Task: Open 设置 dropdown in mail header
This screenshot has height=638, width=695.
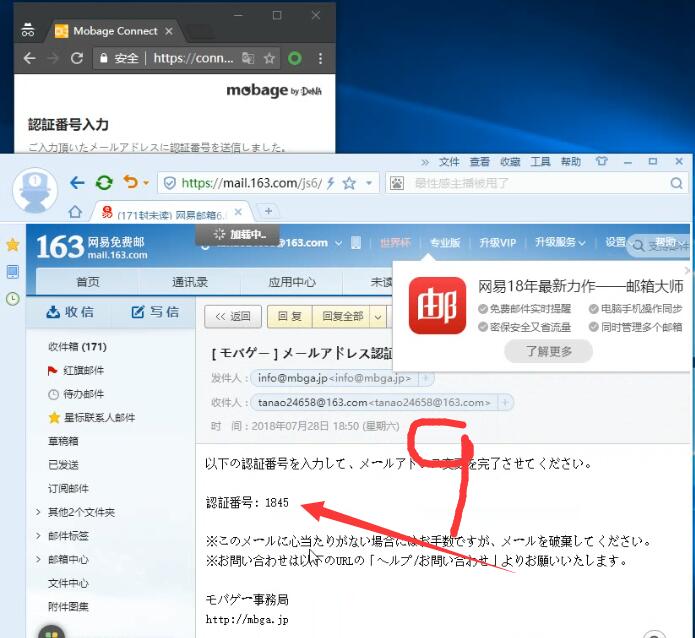Action: click(x=619, y=242)
